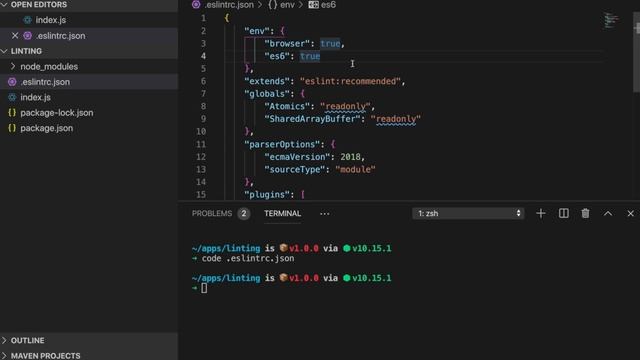The height and width of the screenshot is (360, 640).
Task: Click the "plugins" key on line 15
Action: tap(267, 195)
